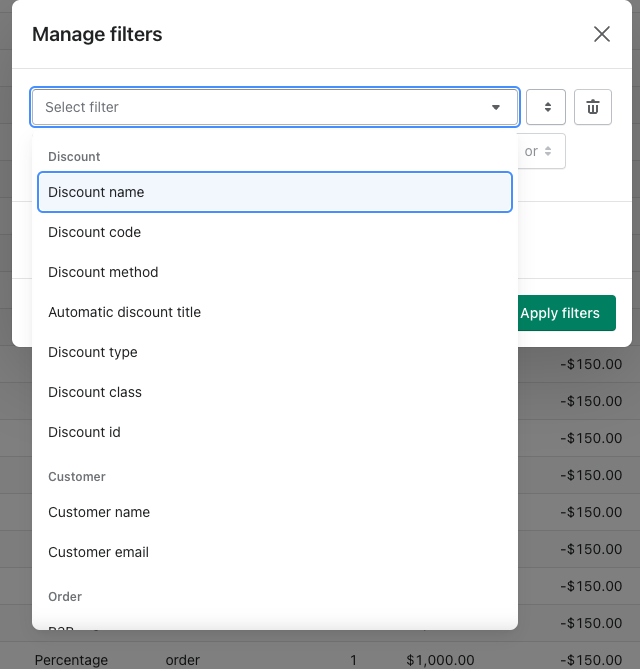Choose Customer email filter option

[x=275, y=552]
